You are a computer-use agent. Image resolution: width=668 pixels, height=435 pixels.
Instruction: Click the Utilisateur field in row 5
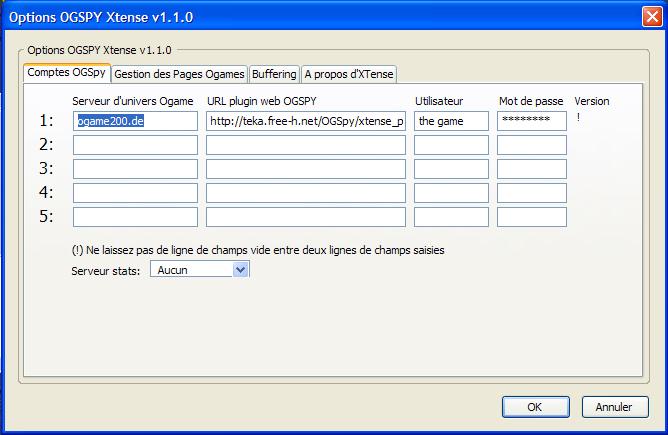coord(451,216)
